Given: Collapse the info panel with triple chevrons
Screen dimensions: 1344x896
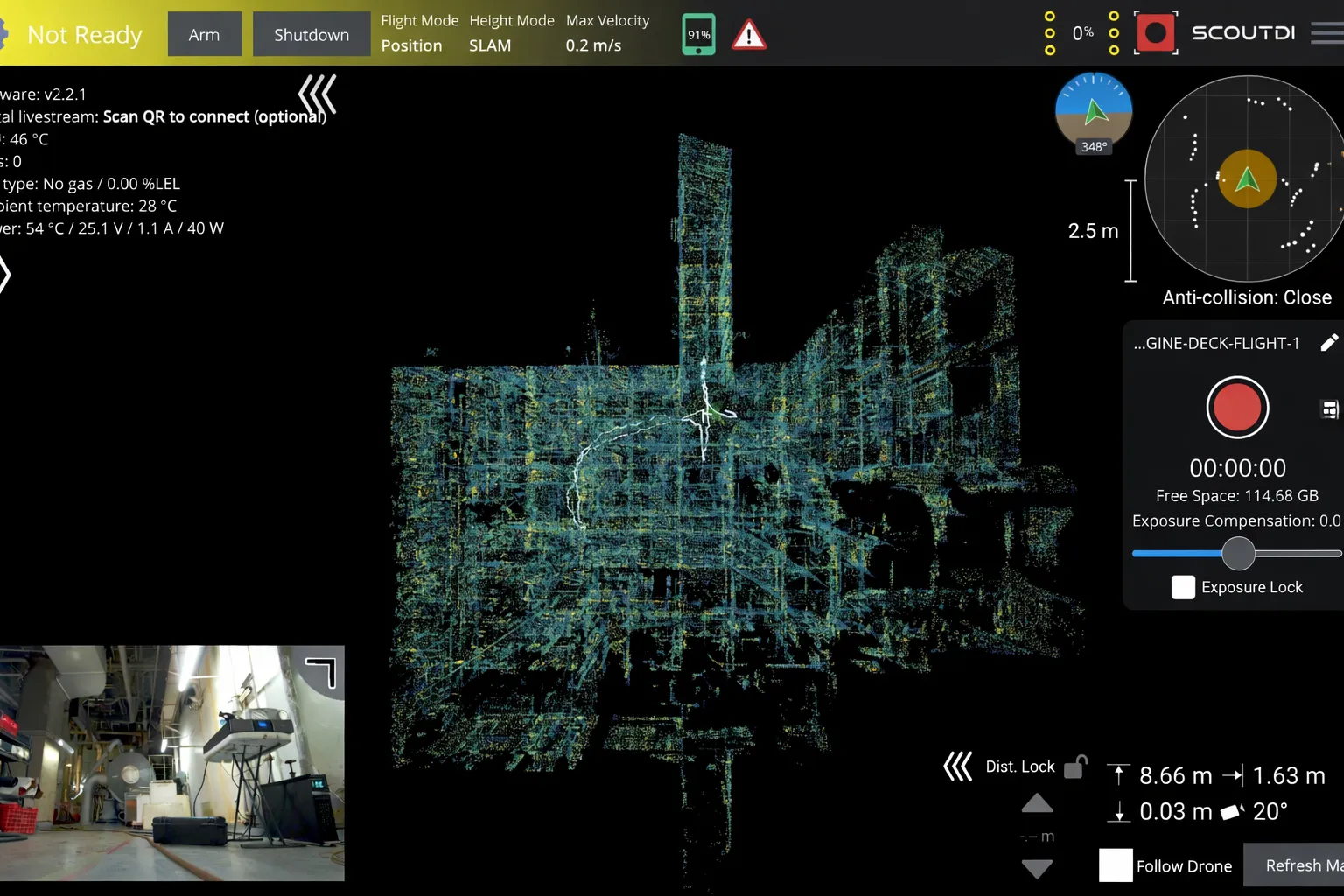Looking at the screenshot, I should point(317,94).
